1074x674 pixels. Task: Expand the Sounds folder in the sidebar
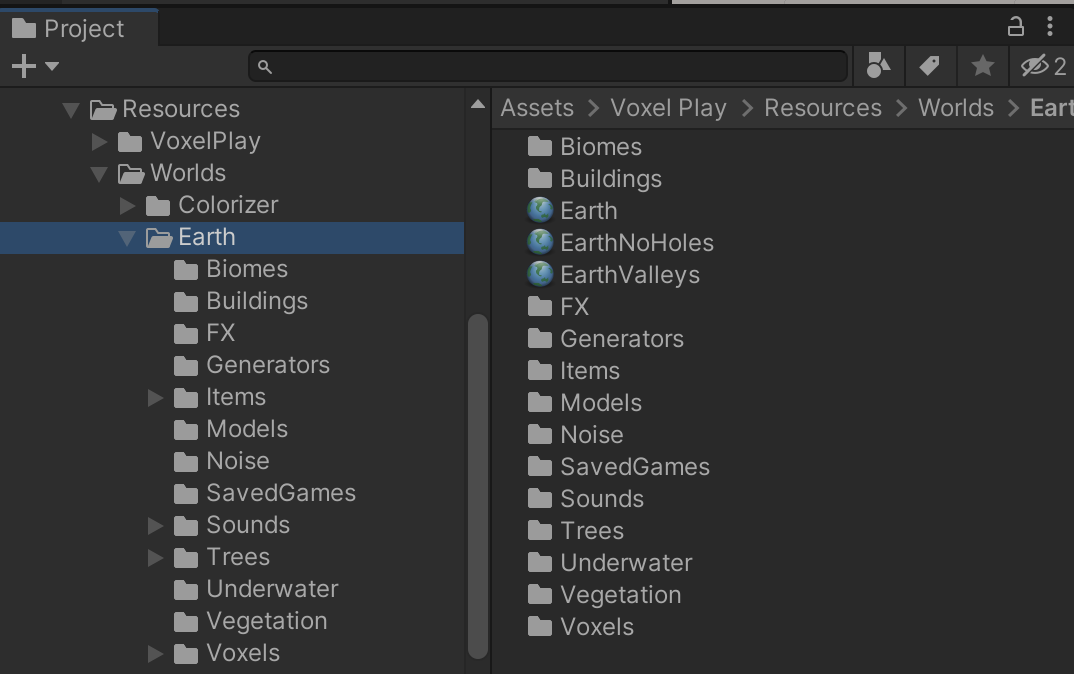(x=155, y=525)
